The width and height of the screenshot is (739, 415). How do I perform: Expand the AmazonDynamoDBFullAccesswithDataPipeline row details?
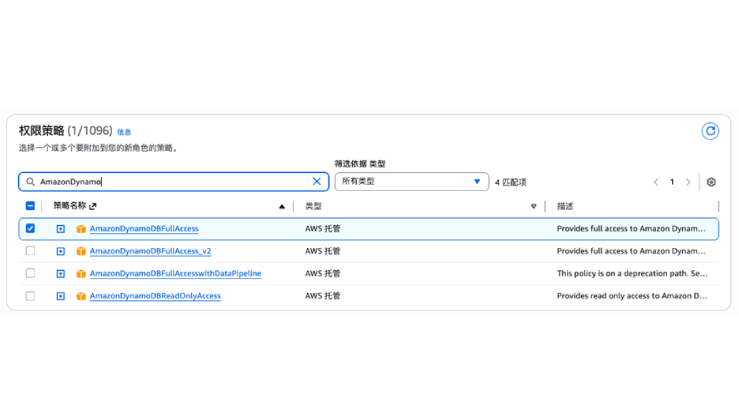tap(60, 274)
